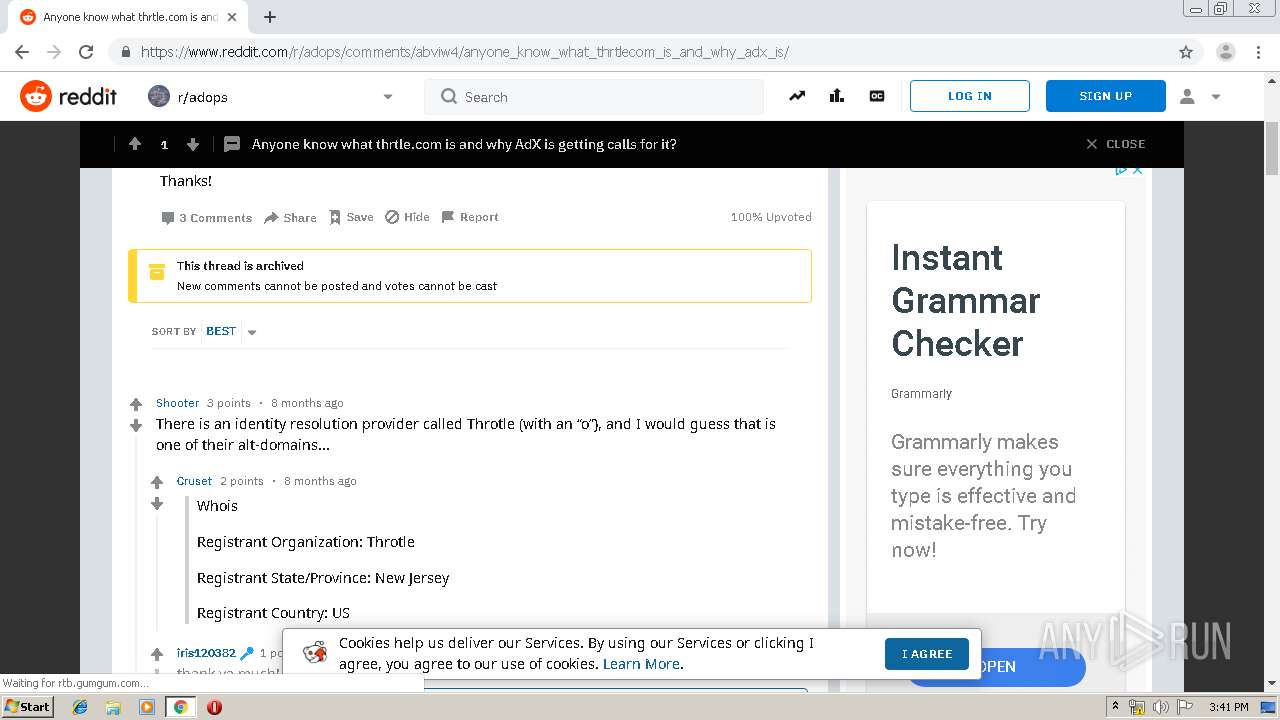
Task: Upvote Cruset's comment
Action: (157, 482)
